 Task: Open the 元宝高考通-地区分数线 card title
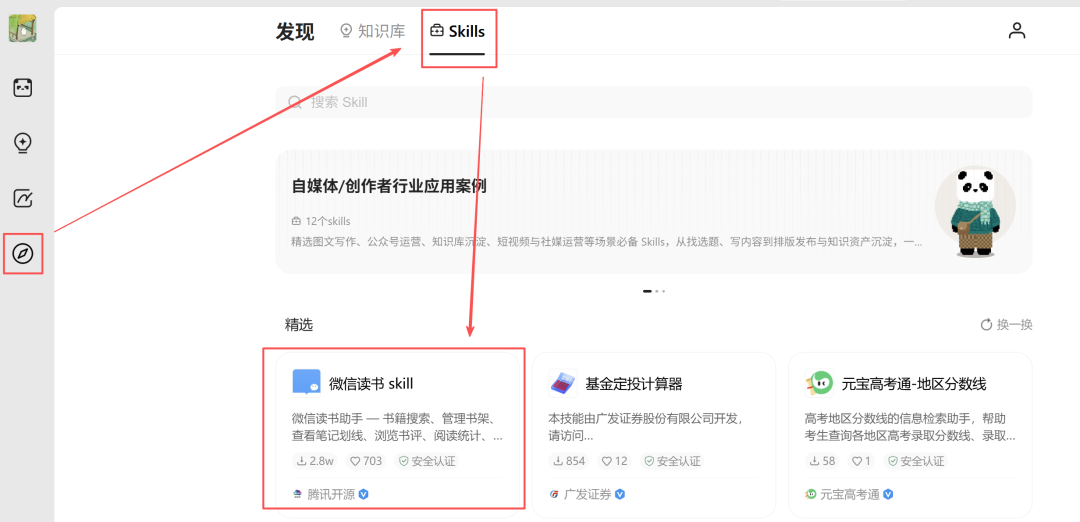point(914,384)
